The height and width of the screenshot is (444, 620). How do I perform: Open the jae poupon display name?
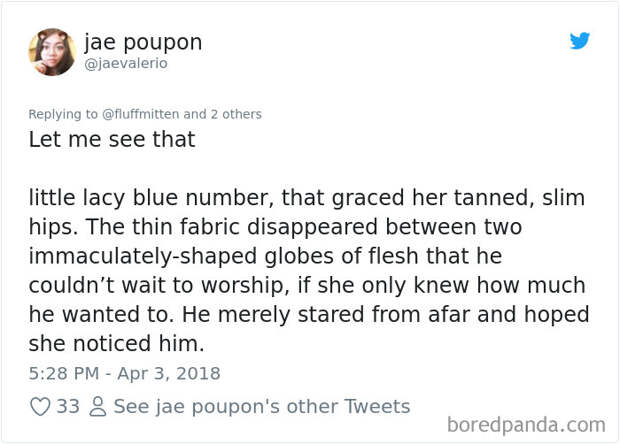click(x=143, y=42)
